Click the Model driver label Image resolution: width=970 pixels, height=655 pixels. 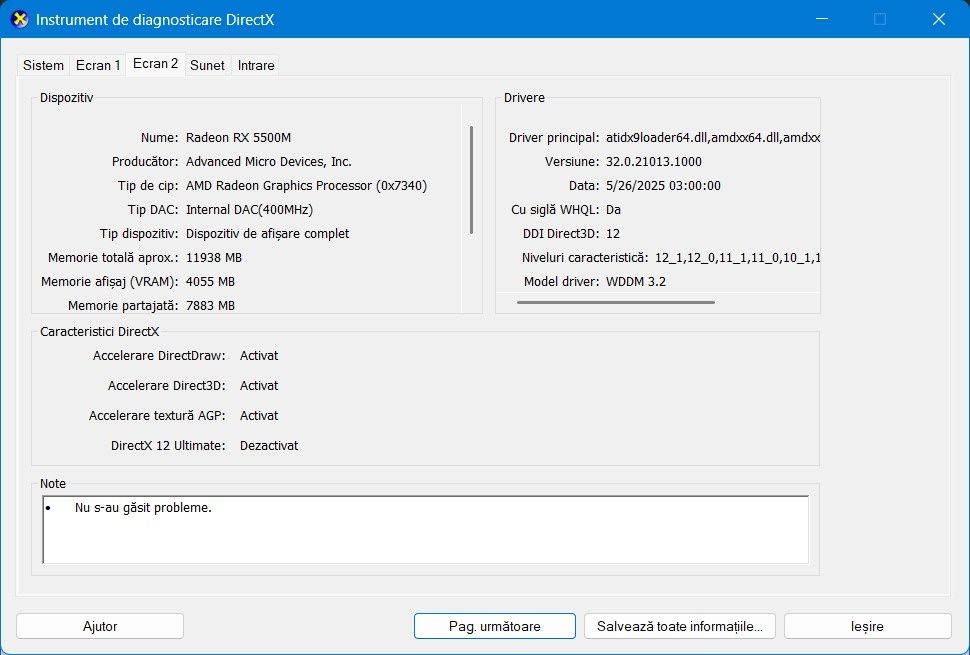[561, 281]
